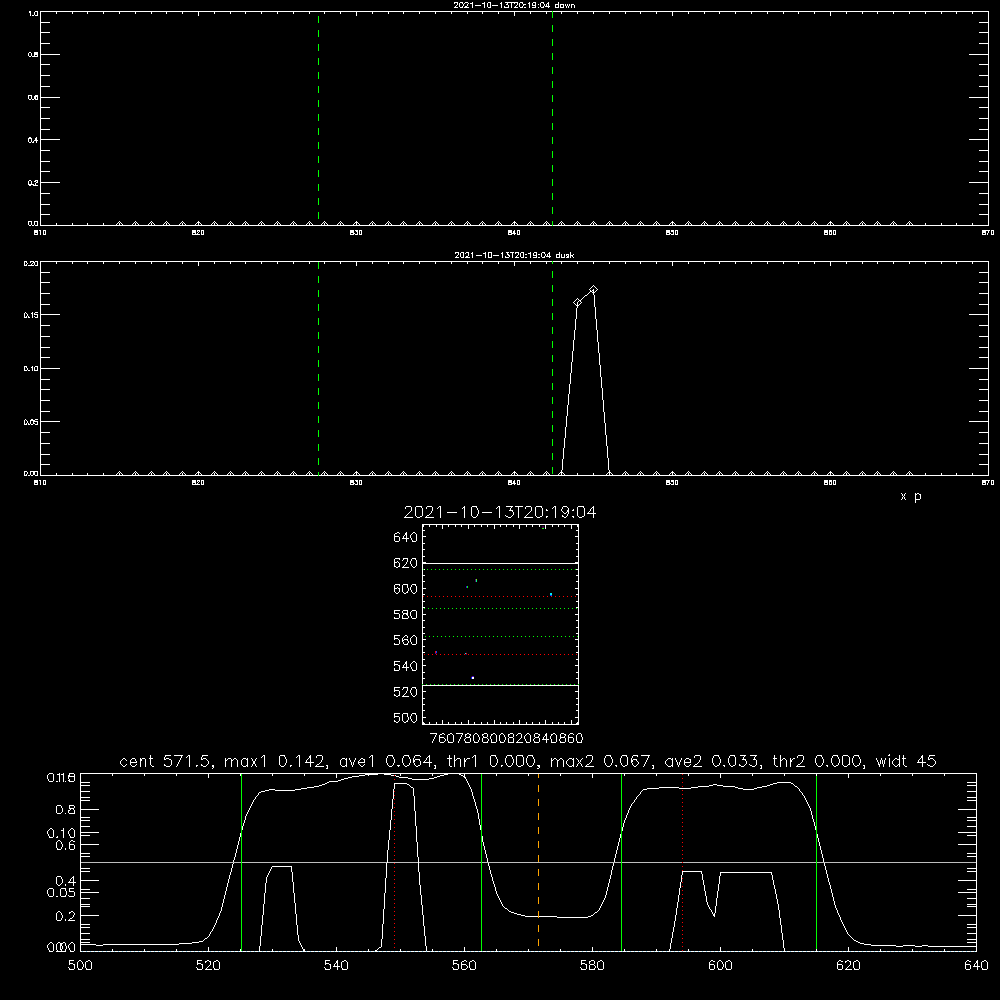This screenshot has height=1000, width=1000.
Task: Click the bottom plot's '640' x-axis label
Action: (x=976, y=966)
